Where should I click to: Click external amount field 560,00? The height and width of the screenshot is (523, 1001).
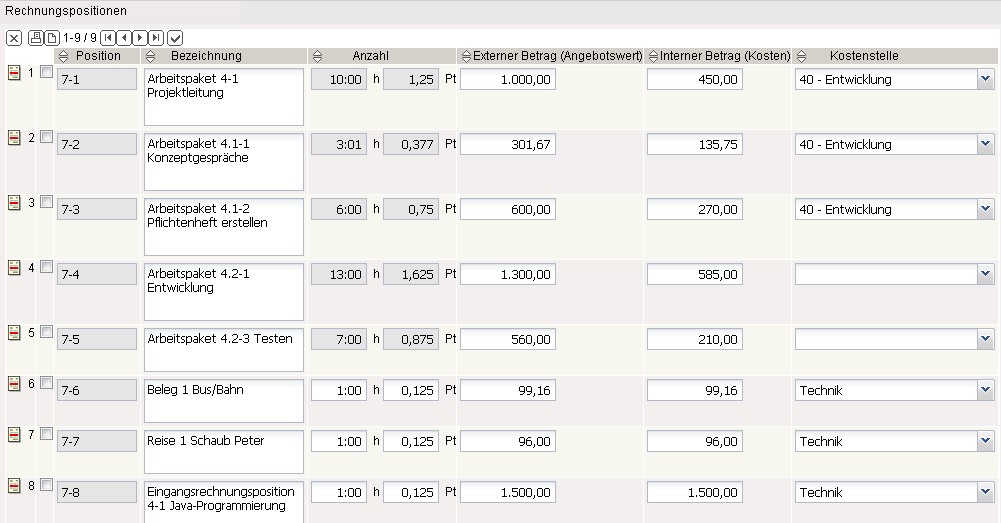[508, 340]
